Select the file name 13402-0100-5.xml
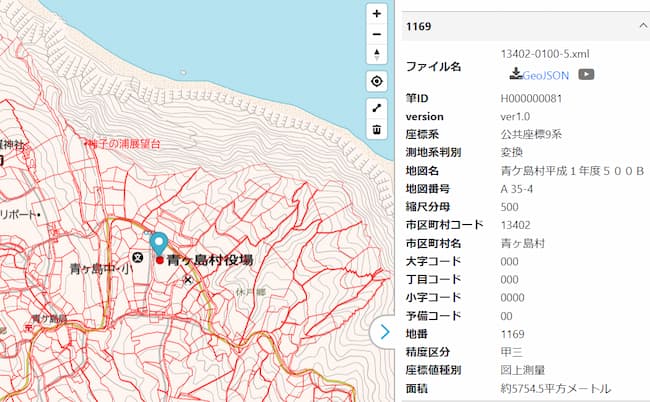The image size is (650, 402). [x=545, y=54]
